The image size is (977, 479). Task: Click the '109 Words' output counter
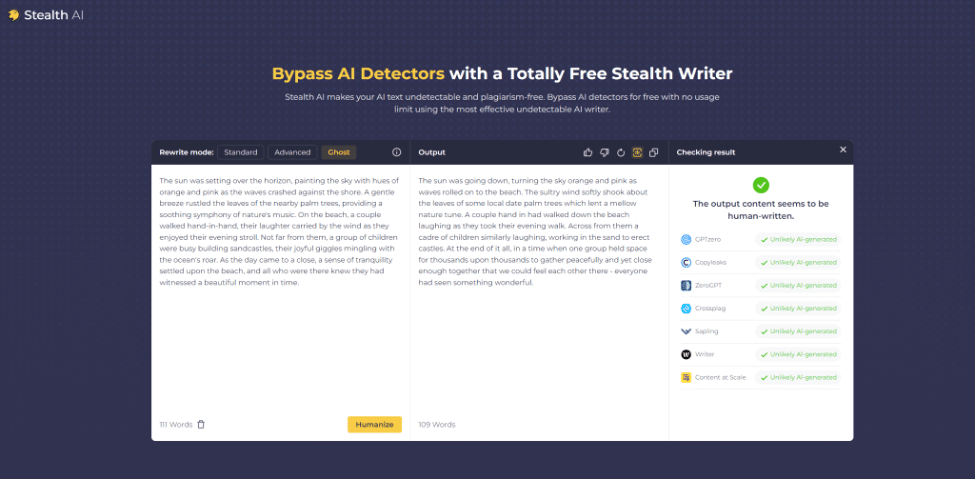point(437,424)
